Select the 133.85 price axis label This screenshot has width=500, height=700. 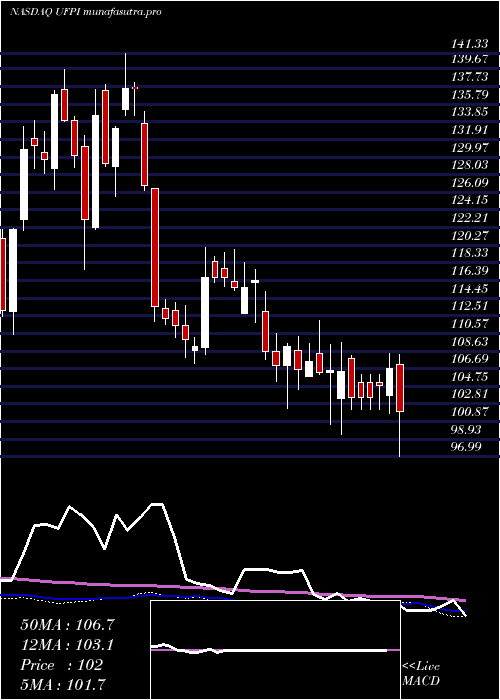470,112
